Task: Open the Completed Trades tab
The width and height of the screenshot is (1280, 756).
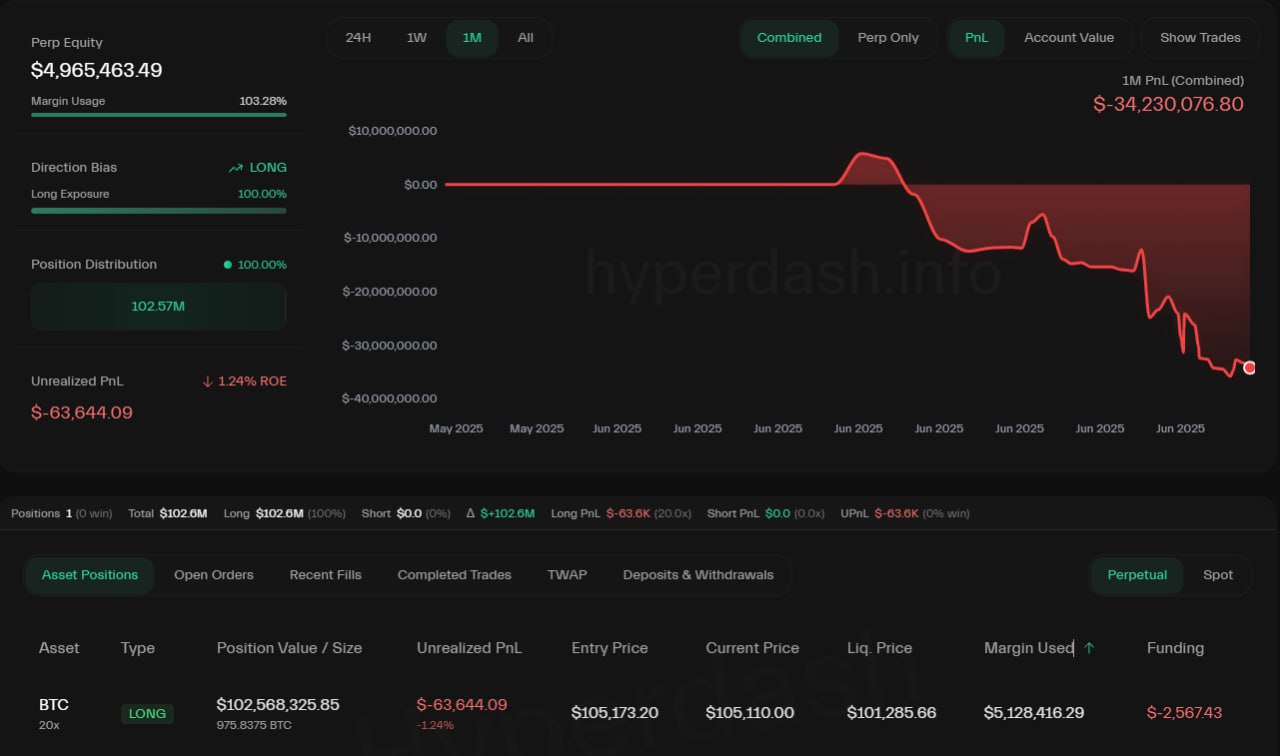Action: (454, 575)
